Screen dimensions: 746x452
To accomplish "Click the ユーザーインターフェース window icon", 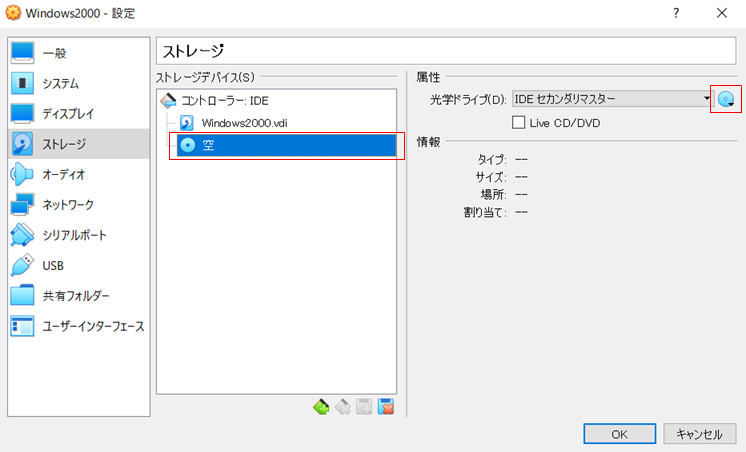I will coord(22,326).
